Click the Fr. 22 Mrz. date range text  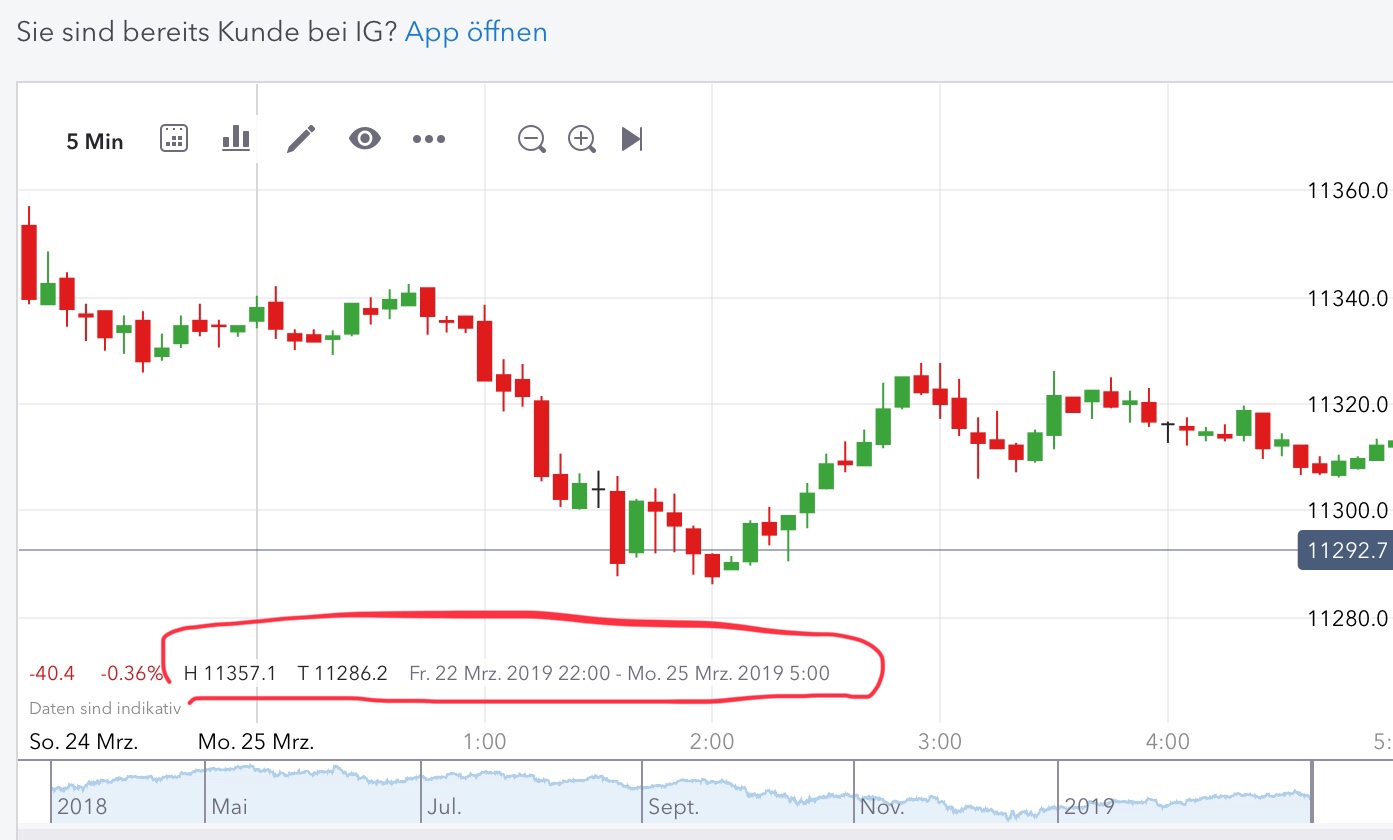click(618, 673)
